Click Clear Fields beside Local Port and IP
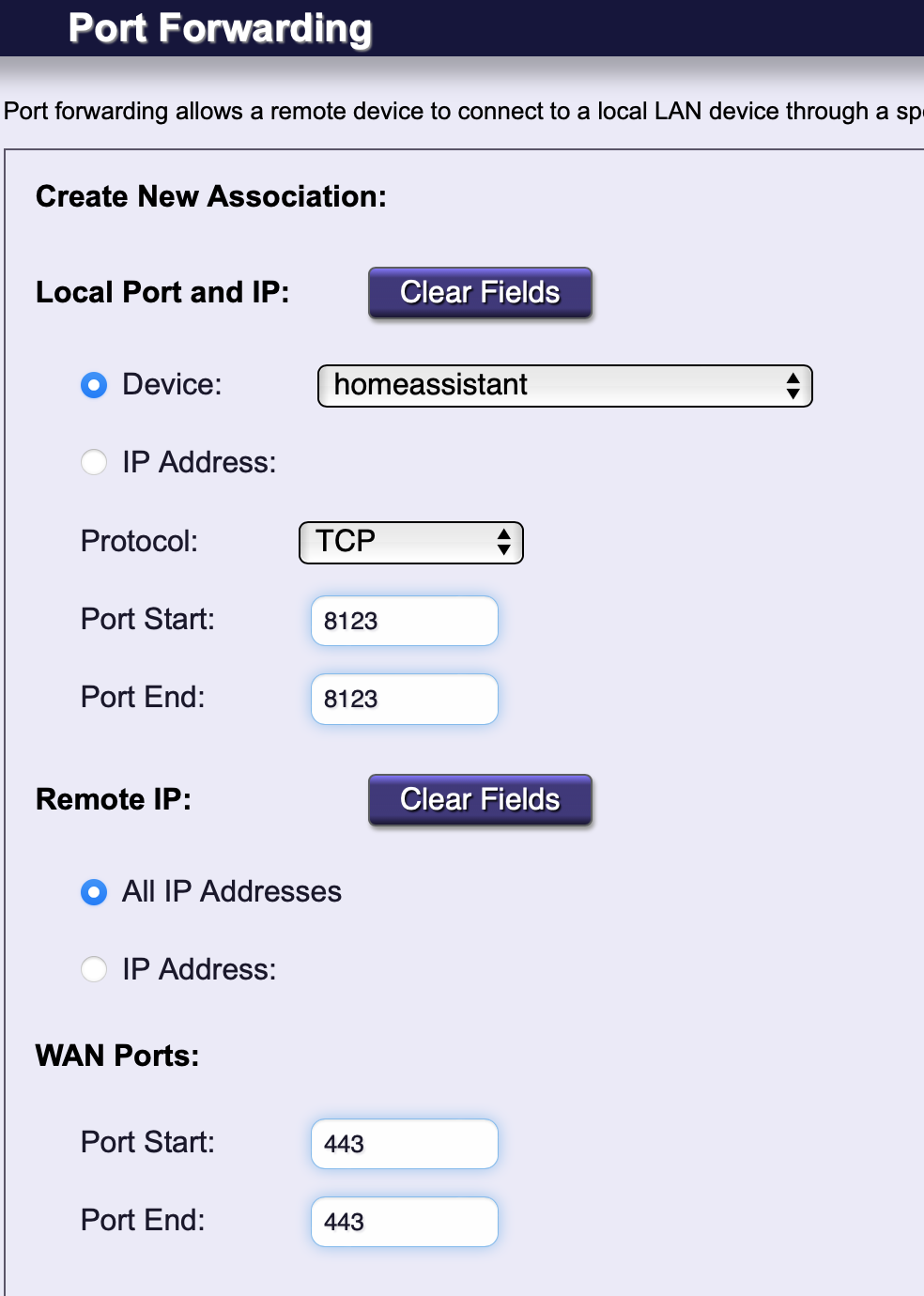 480,293
